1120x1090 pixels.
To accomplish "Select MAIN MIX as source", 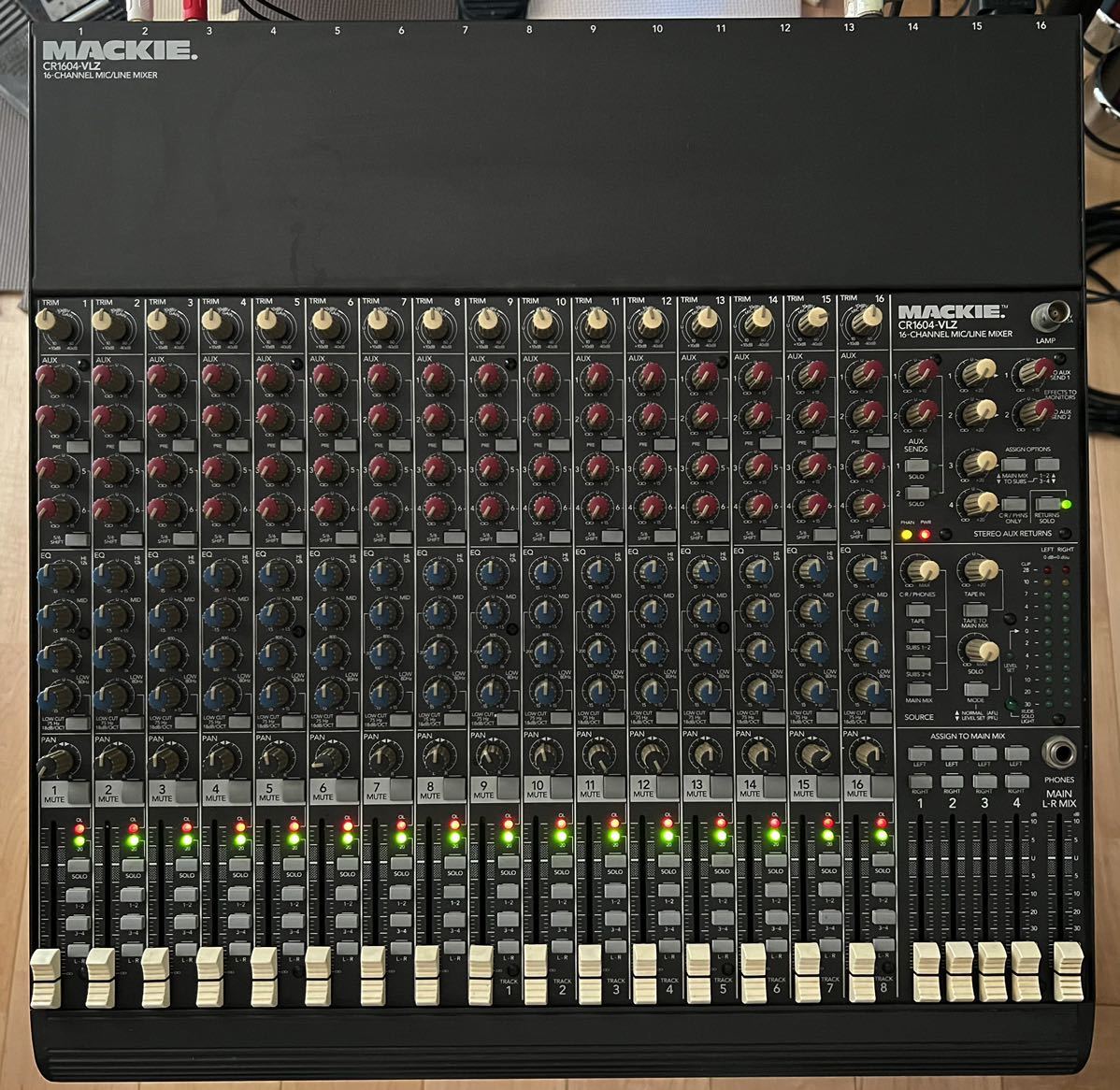I will pos(919,689).
